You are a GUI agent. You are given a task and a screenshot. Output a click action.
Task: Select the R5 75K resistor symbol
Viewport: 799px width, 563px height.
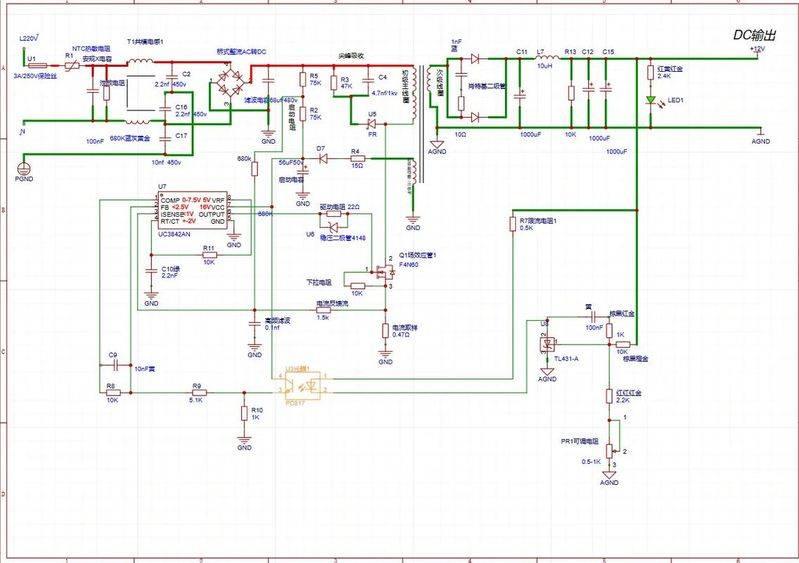click(x=303, y=79)
